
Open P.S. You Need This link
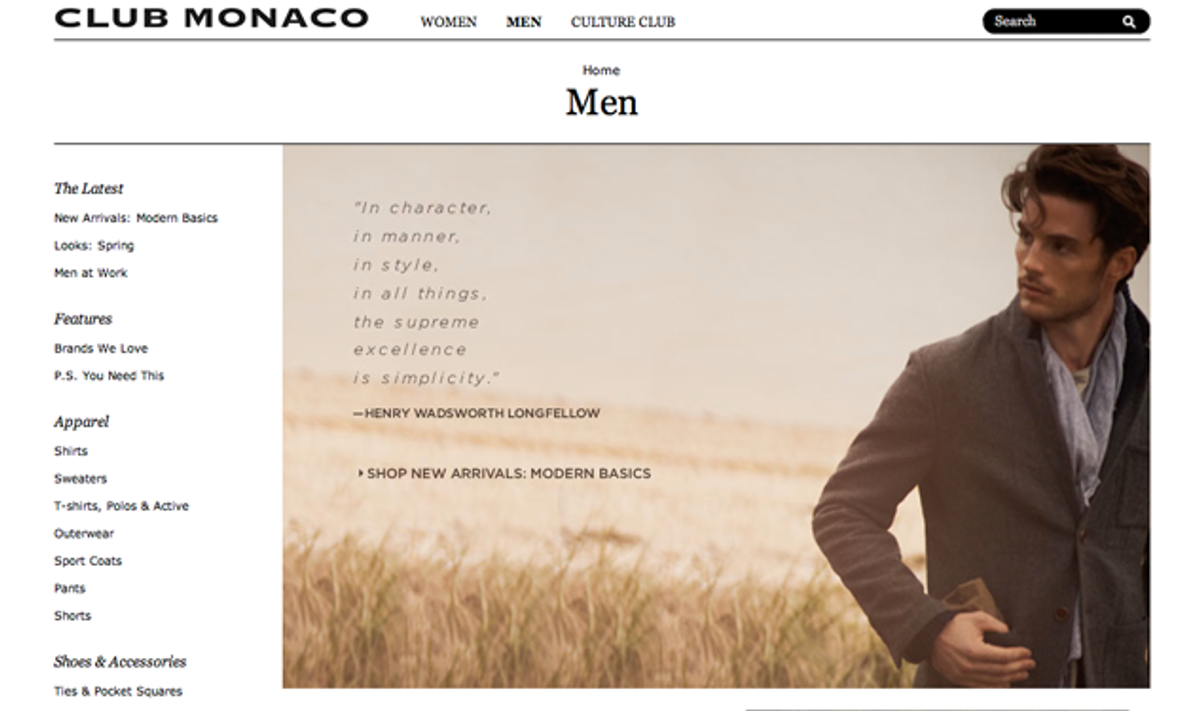[x=109, y=376]
